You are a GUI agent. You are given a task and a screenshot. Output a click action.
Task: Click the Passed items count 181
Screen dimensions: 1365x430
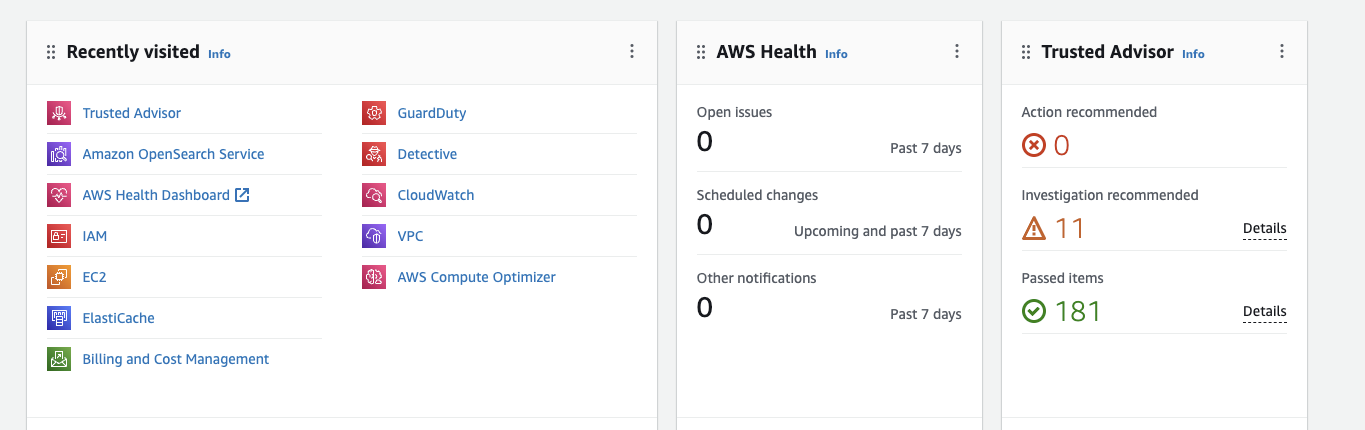coord(1078,312)
